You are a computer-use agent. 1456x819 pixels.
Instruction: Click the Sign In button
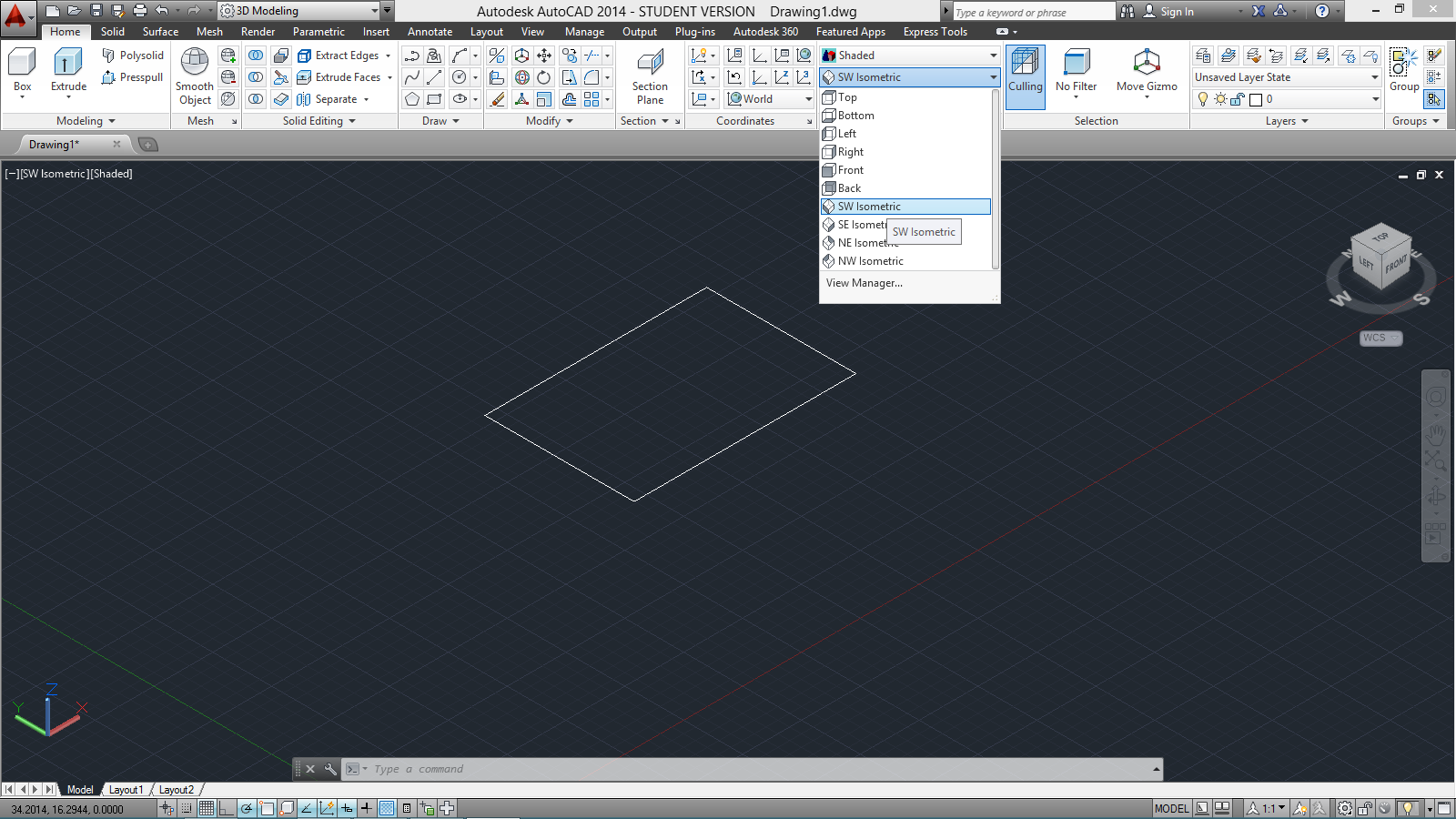[x=1176, y=12]
